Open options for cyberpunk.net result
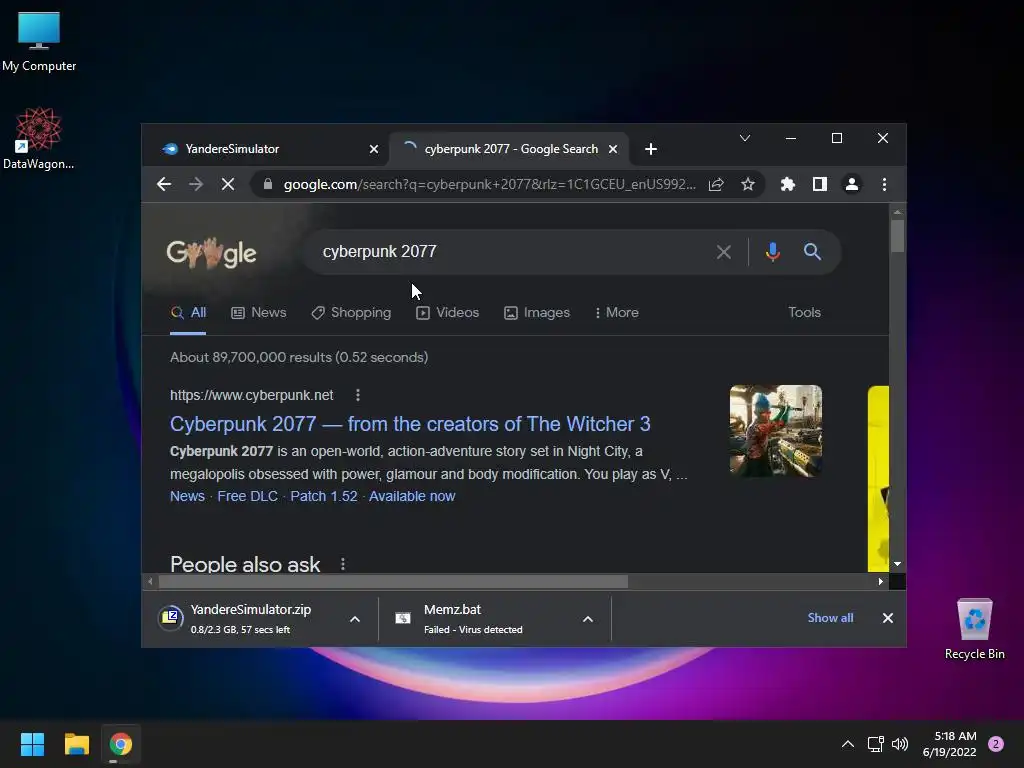 (357, 395)
